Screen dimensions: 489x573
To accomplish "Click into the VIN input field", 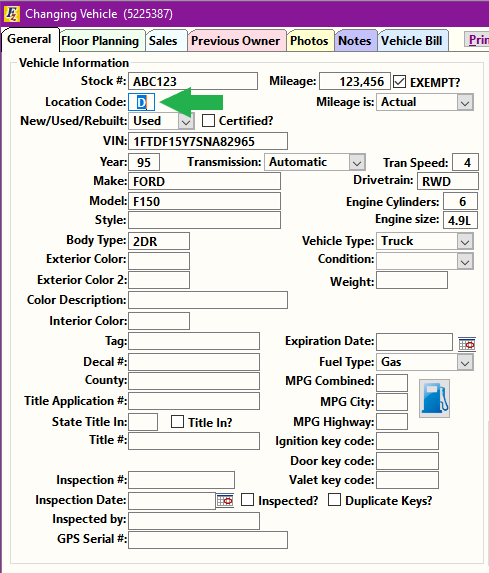I will tap(208, 141).
